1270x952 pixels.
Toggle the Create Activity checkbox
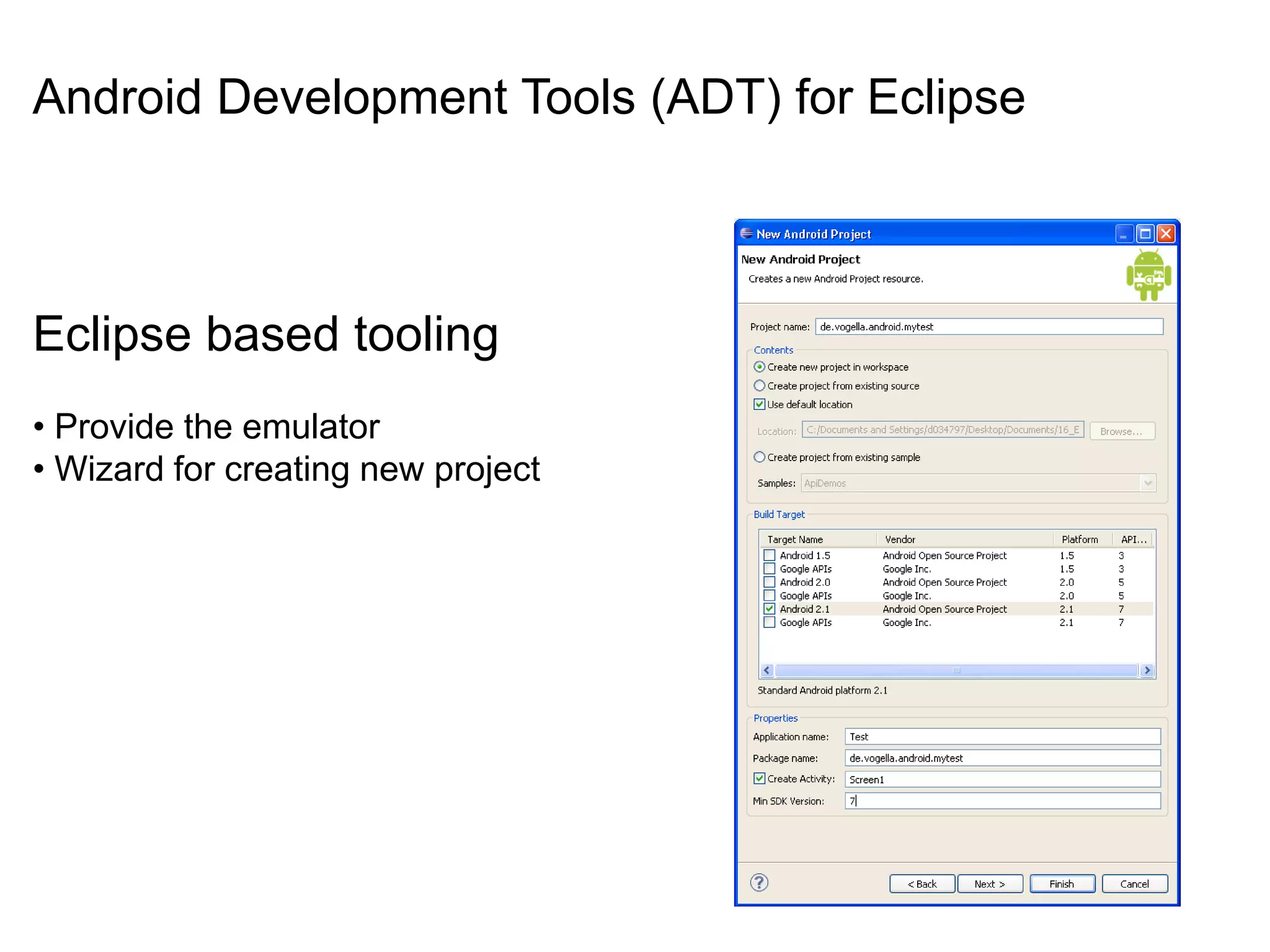(x=759, y=778)
